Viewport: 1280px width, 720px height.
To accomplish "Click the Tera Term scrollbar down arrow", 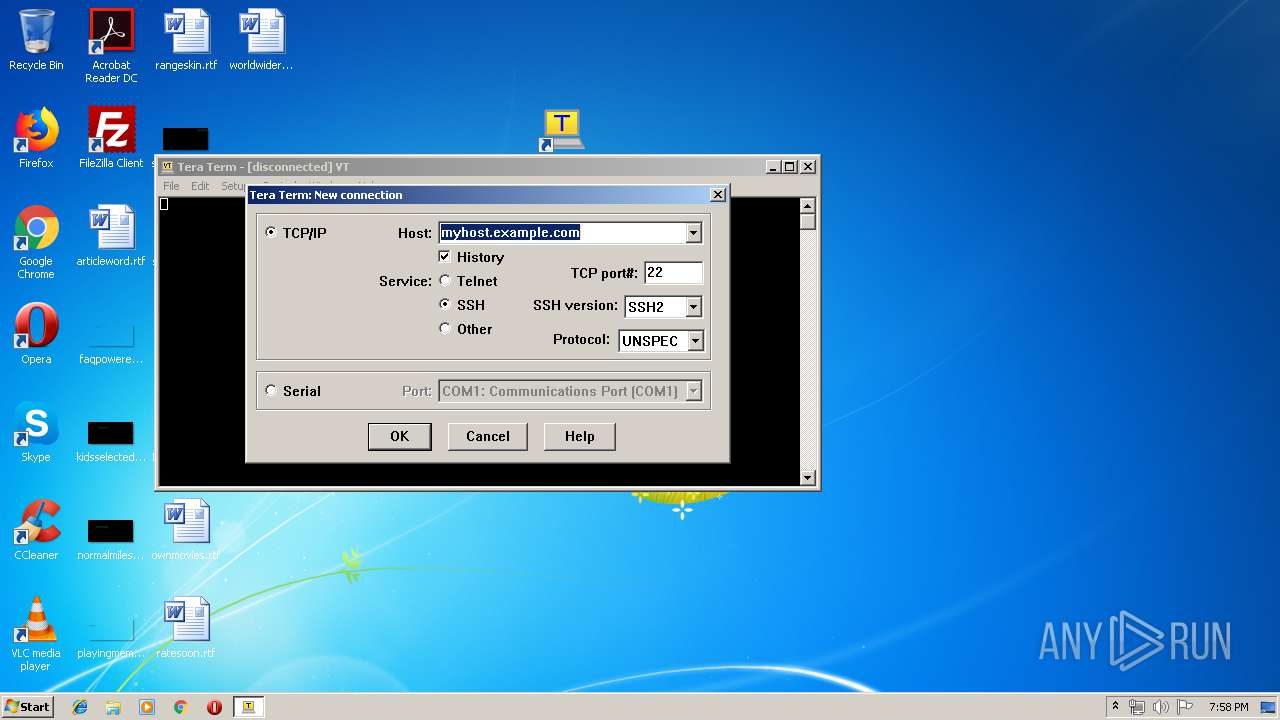I will (808, 478).
